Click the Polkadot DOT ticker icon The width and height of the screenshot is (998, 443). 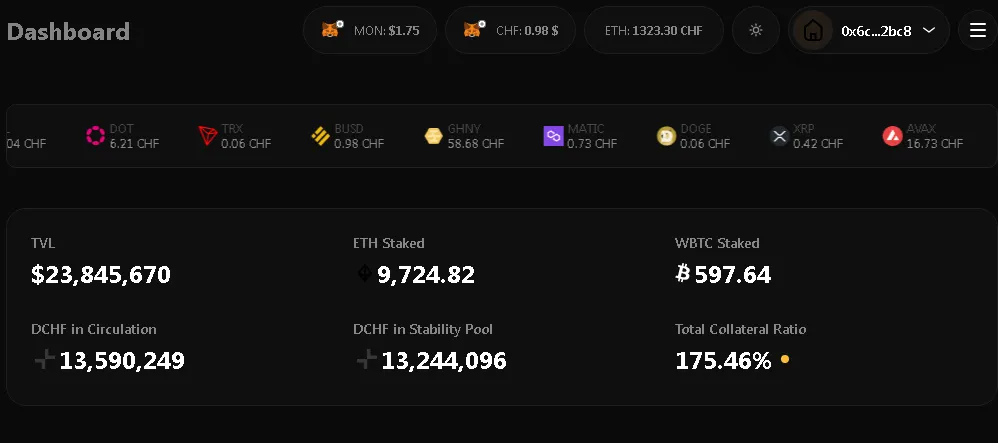click(95, 136)
